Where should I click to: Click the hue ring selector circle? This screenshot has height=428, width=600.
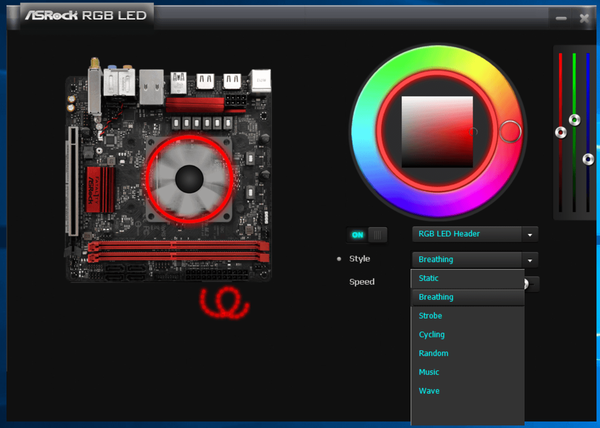510,130
